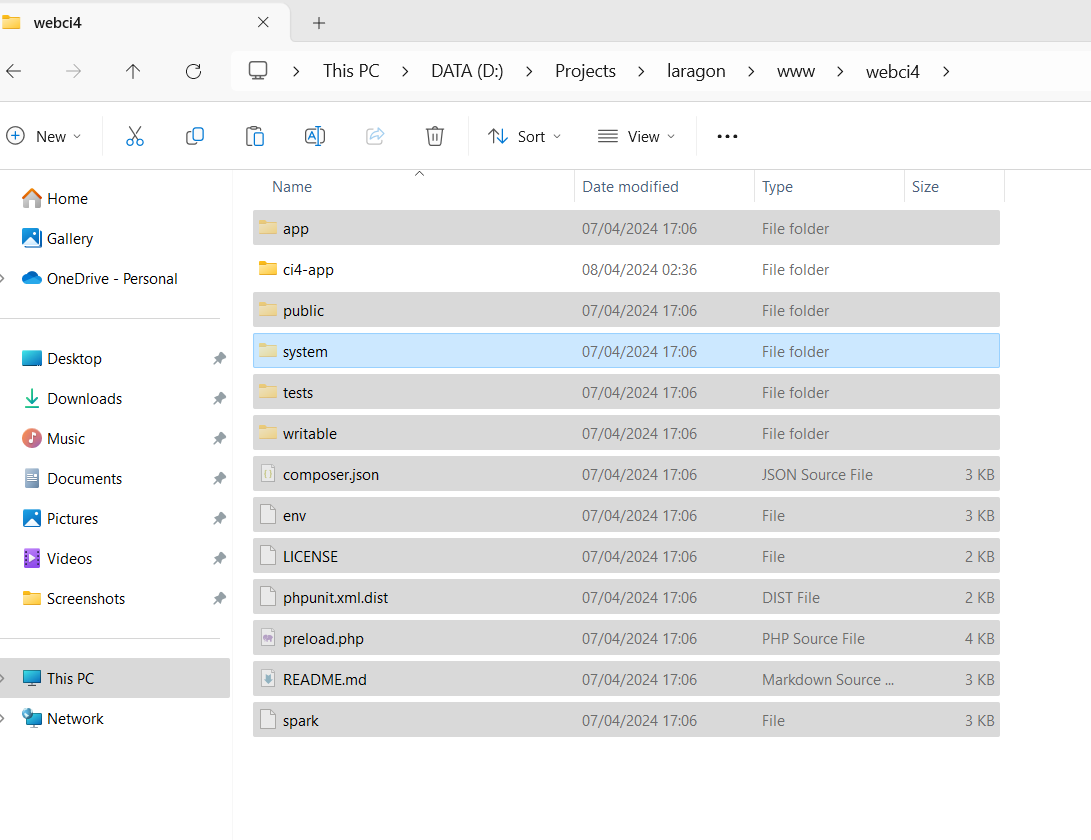
Task: Select the public folder
Action: 626,310
